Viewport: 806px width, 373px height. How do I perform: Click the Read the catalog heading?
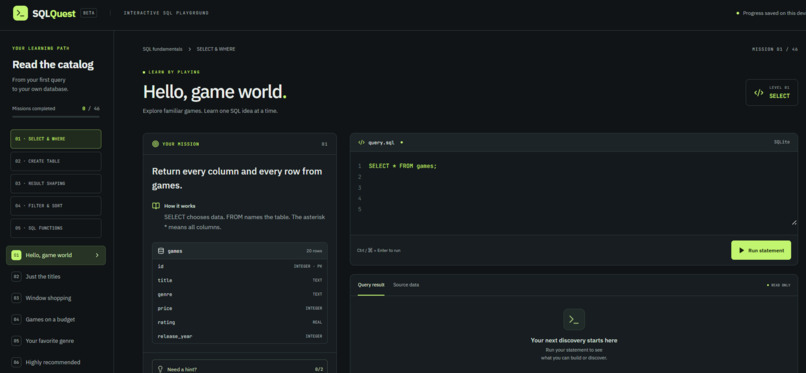[x=53, y=65]
